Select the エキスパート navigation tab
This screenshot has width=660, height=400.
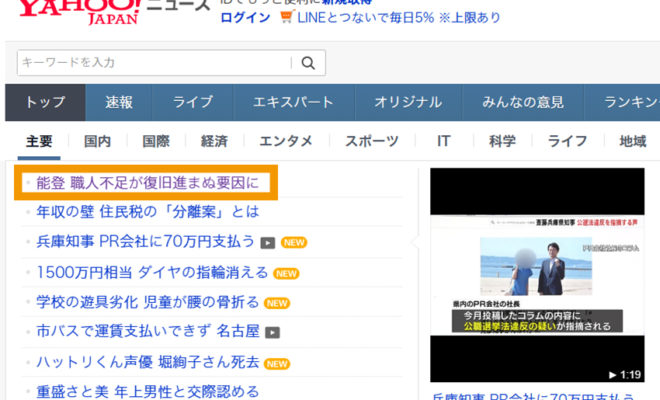pyautogui.click(x=293, y=102)
